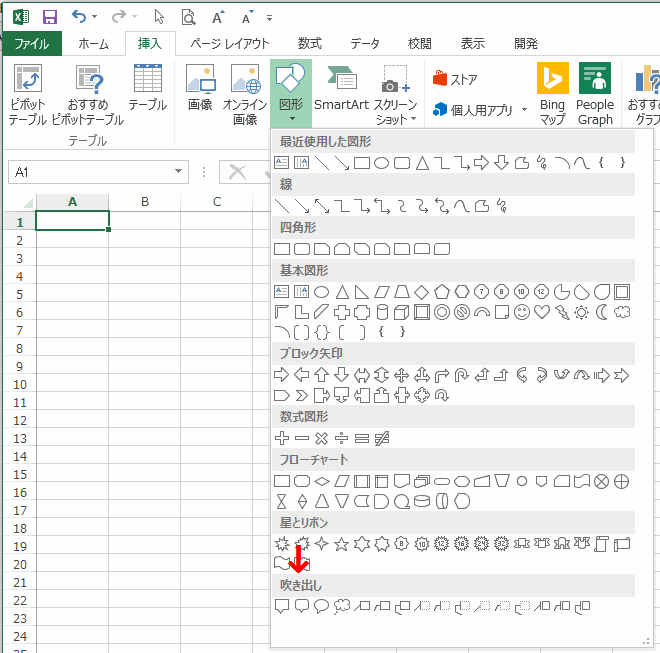660x653 pixels.
Task: Click the formula bar cancel X button
Action: click(237, 172)
